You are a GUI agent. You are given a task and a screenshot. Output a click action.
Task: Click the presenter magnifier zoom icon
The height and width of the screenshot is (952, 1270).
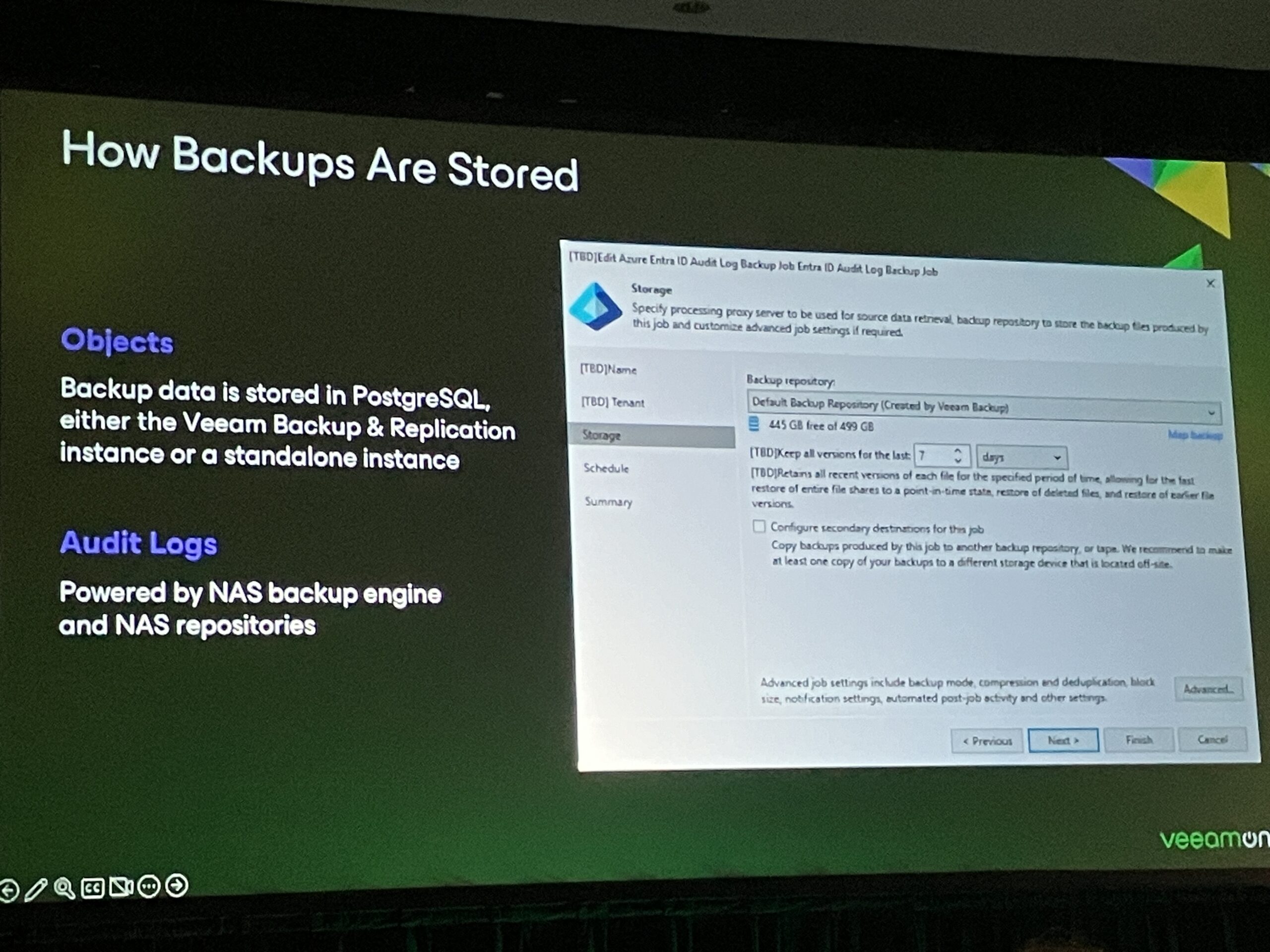63,889
